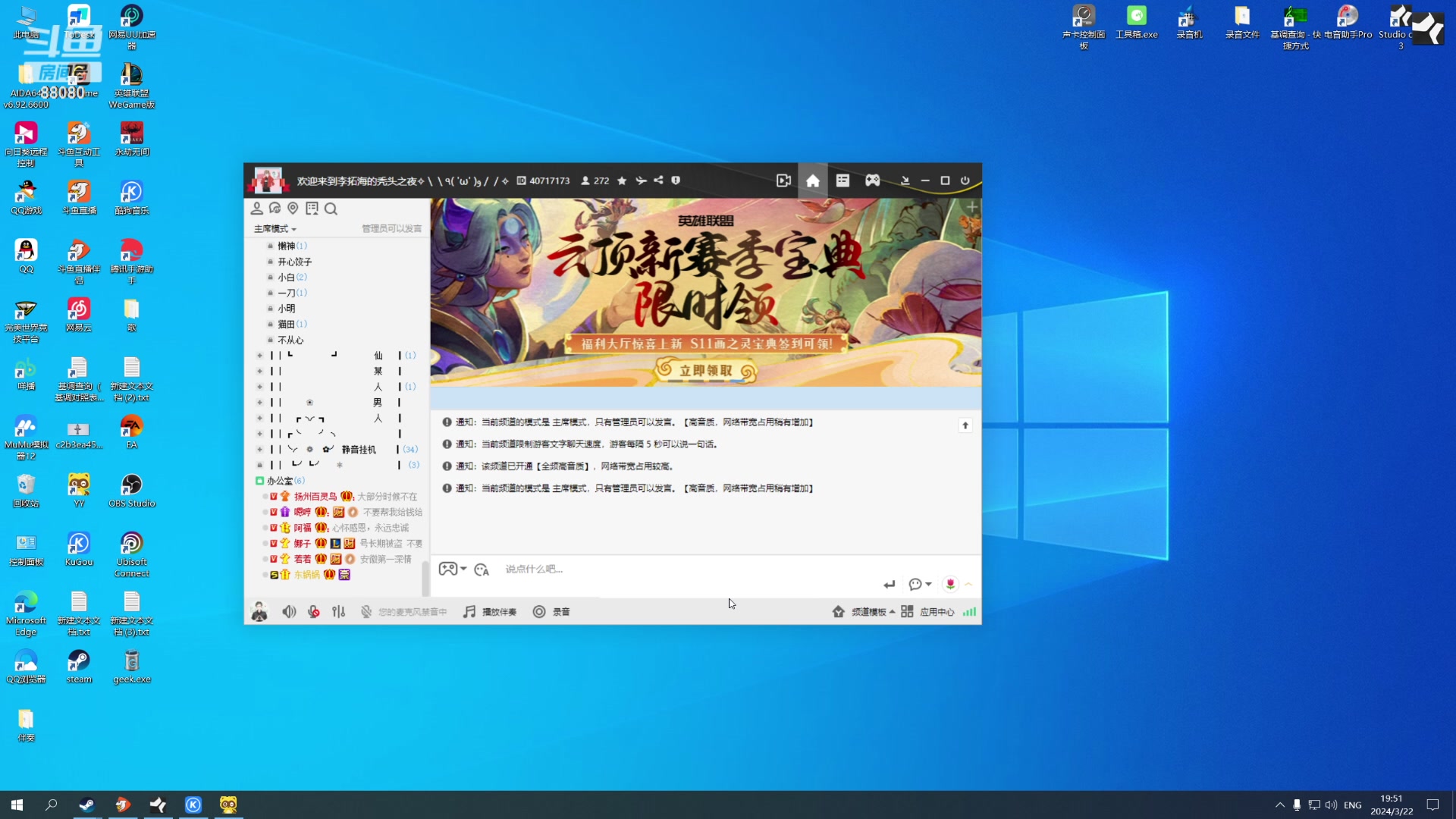Open the game center gamepad icon in title bar
Viewport: 1456px width, 819px height.
[x=872, y=180]
